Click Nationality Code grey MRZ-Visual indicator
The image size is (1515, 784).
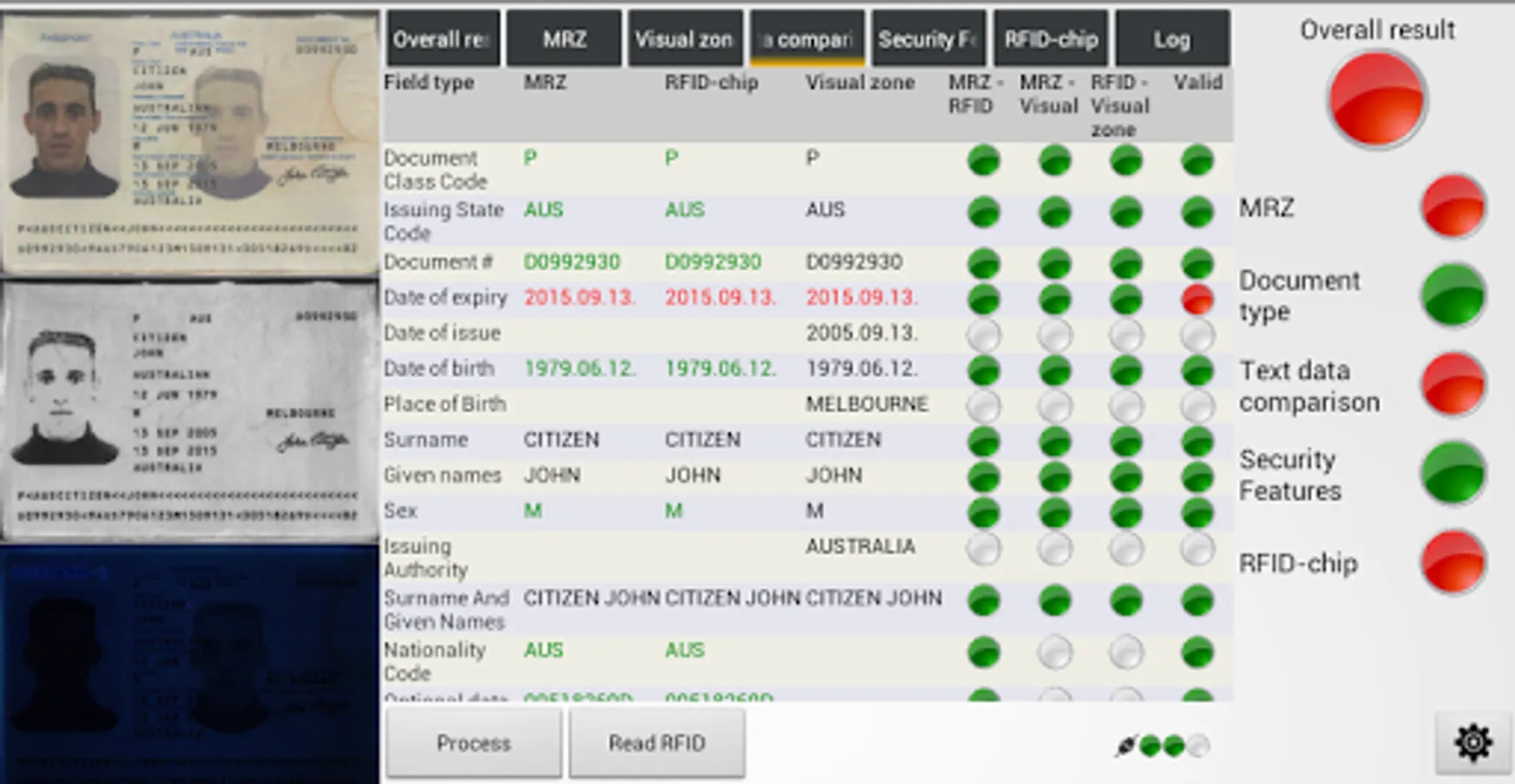pyautogui.click(x=1055, y=652)
